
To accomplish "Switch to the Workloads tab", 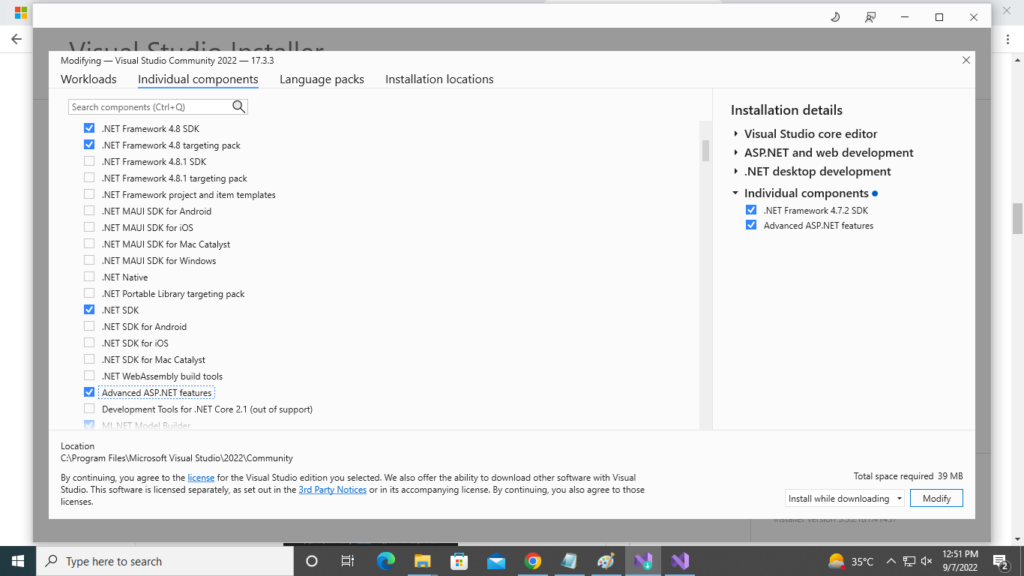I will pyautogui.click(x=89, y=79).
